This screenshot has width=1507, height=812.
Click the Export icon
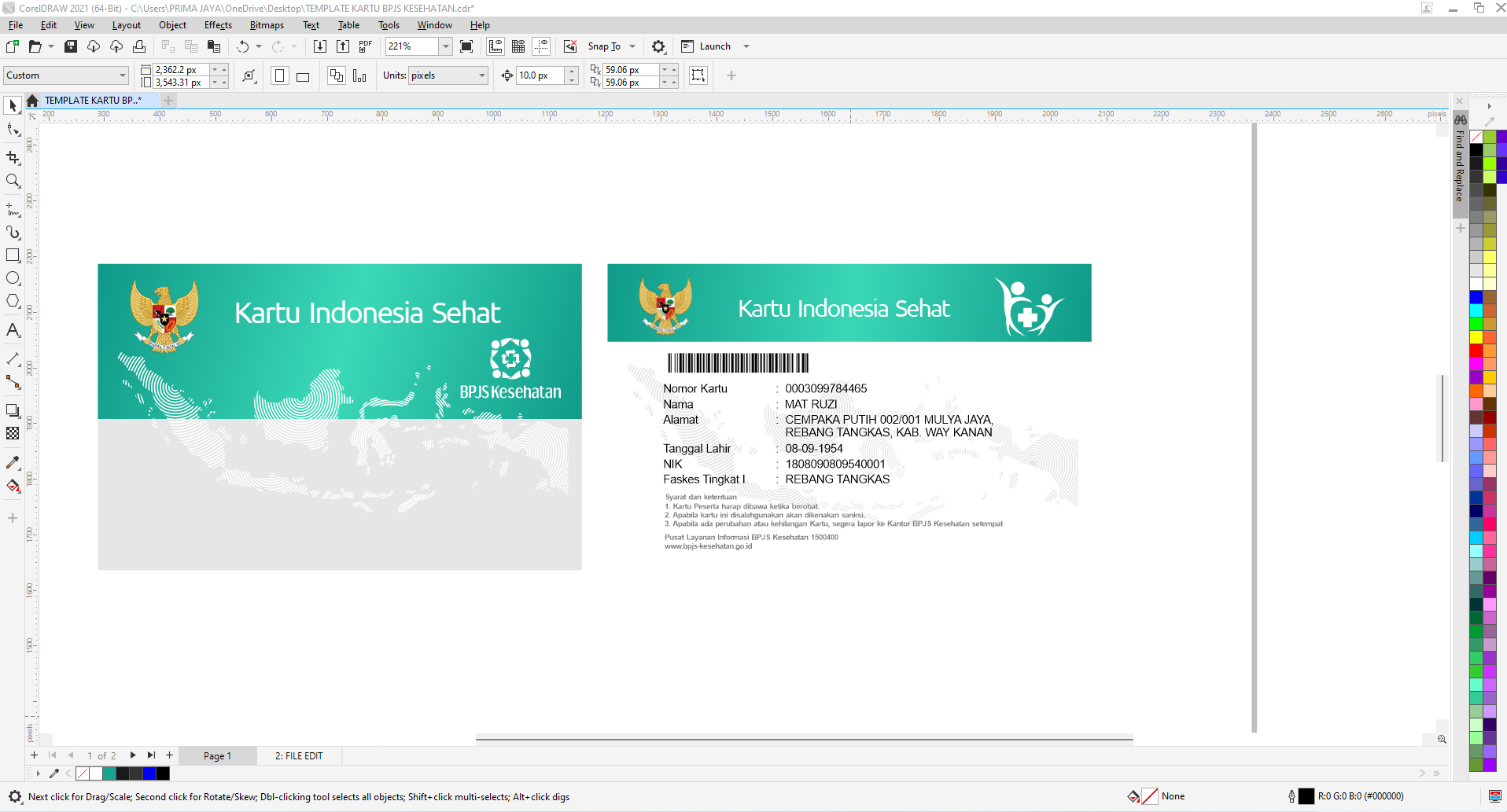343,46
